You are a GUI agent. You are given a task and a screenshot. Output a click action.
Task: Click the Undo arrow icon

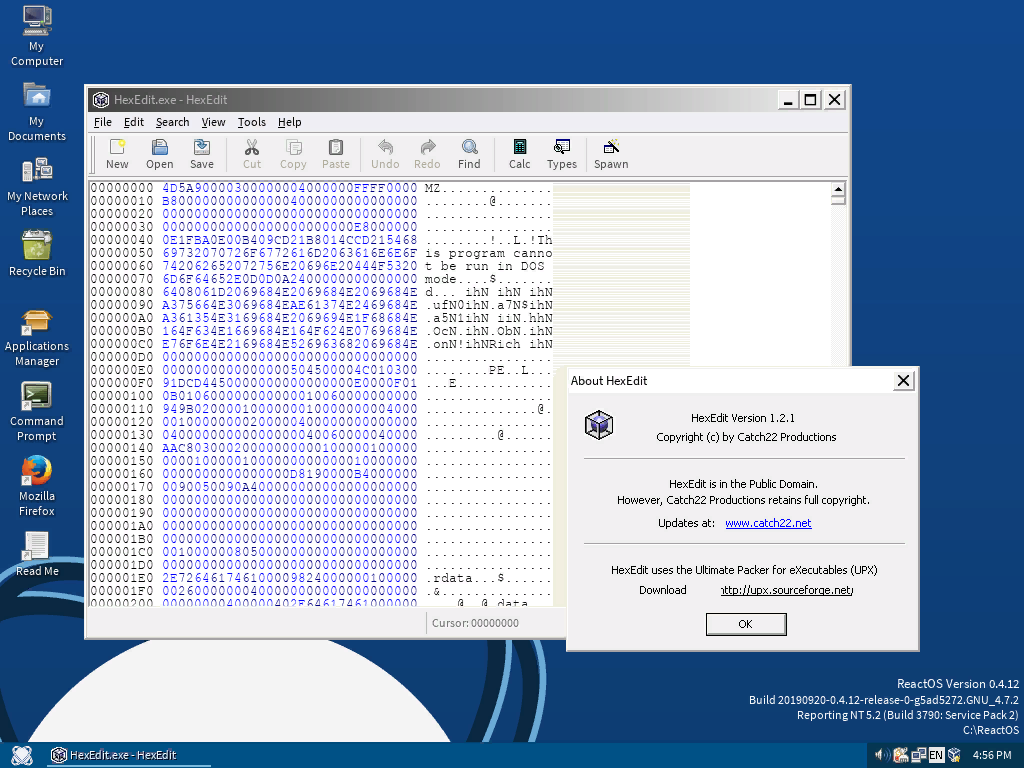(385, 147)
